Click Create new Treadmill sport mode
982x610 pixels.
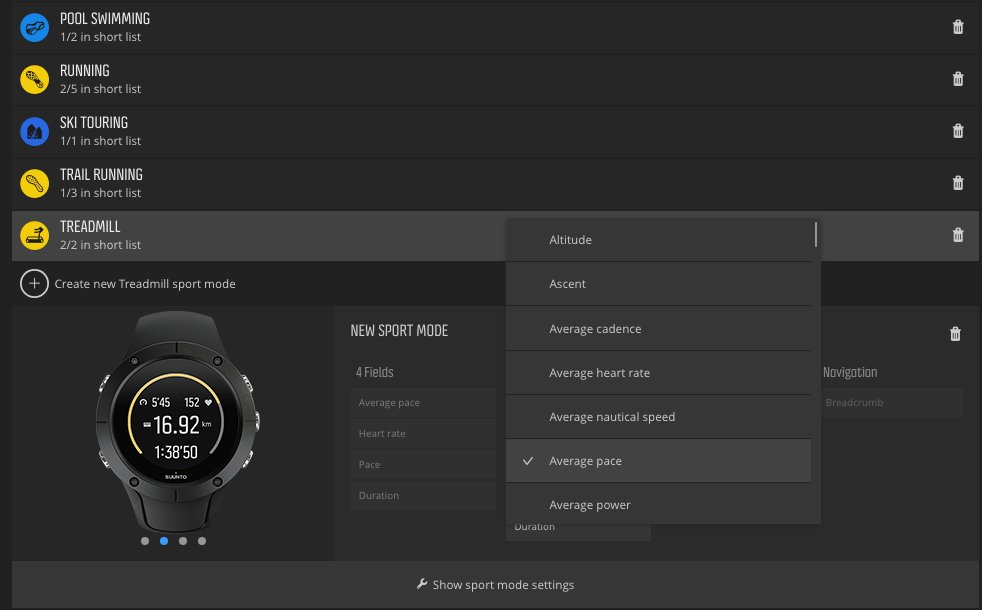145,284
